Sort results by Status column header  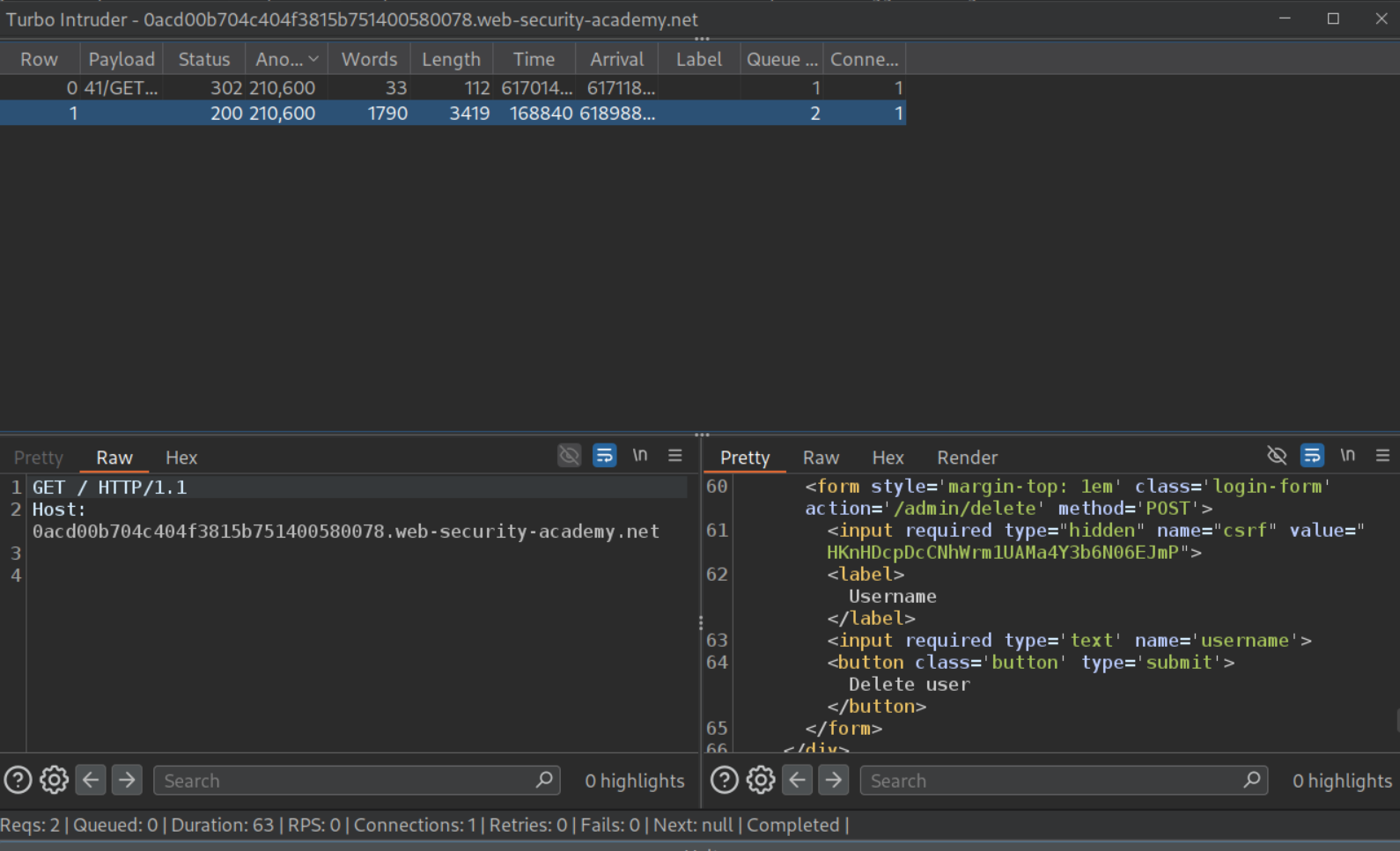[x=203, y=59]
